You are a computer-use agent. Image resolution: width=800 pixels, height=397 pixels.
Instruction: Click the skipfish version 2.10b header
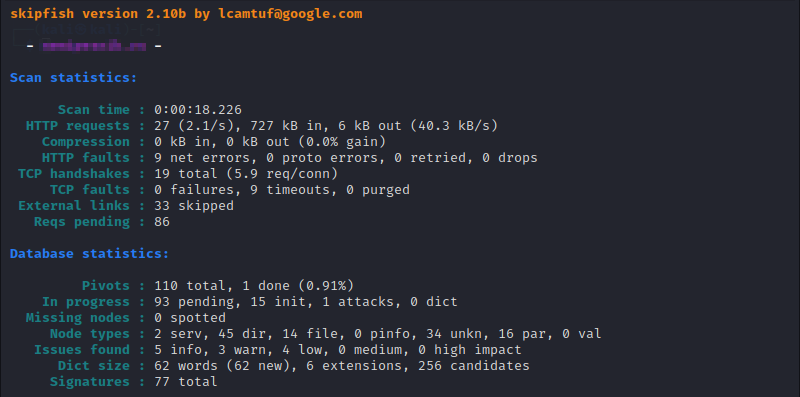[x=98, y=14]
